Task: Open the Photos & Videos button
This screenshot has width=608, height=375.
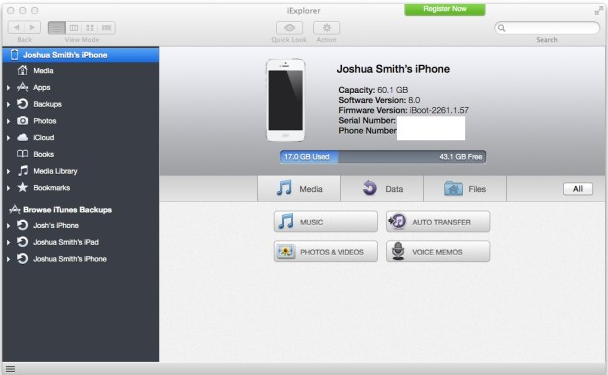Action: click(x=326, y=251)
